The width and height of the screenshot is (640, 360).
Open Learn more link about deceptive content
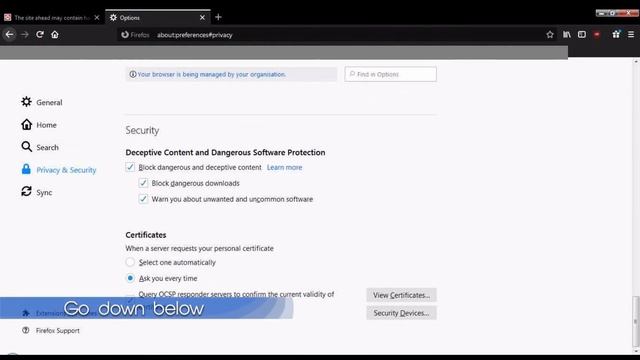tap(284, 167)
